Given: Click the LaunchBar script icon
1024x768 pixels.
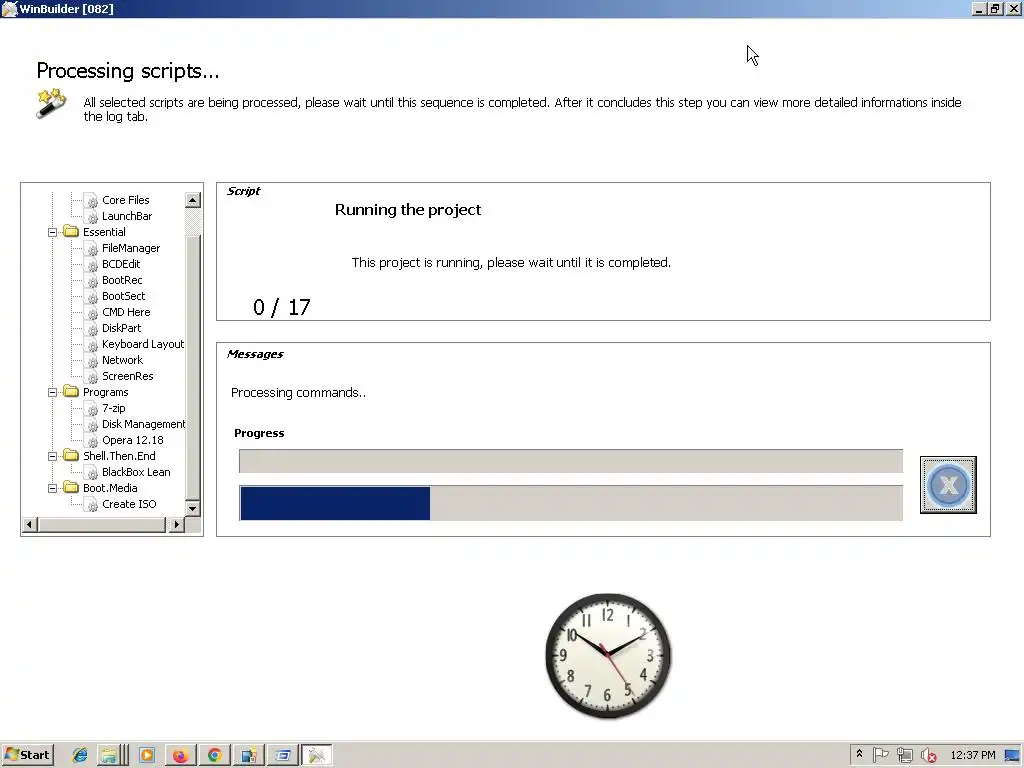Looking at the screenshot, I should click(92, 217).
